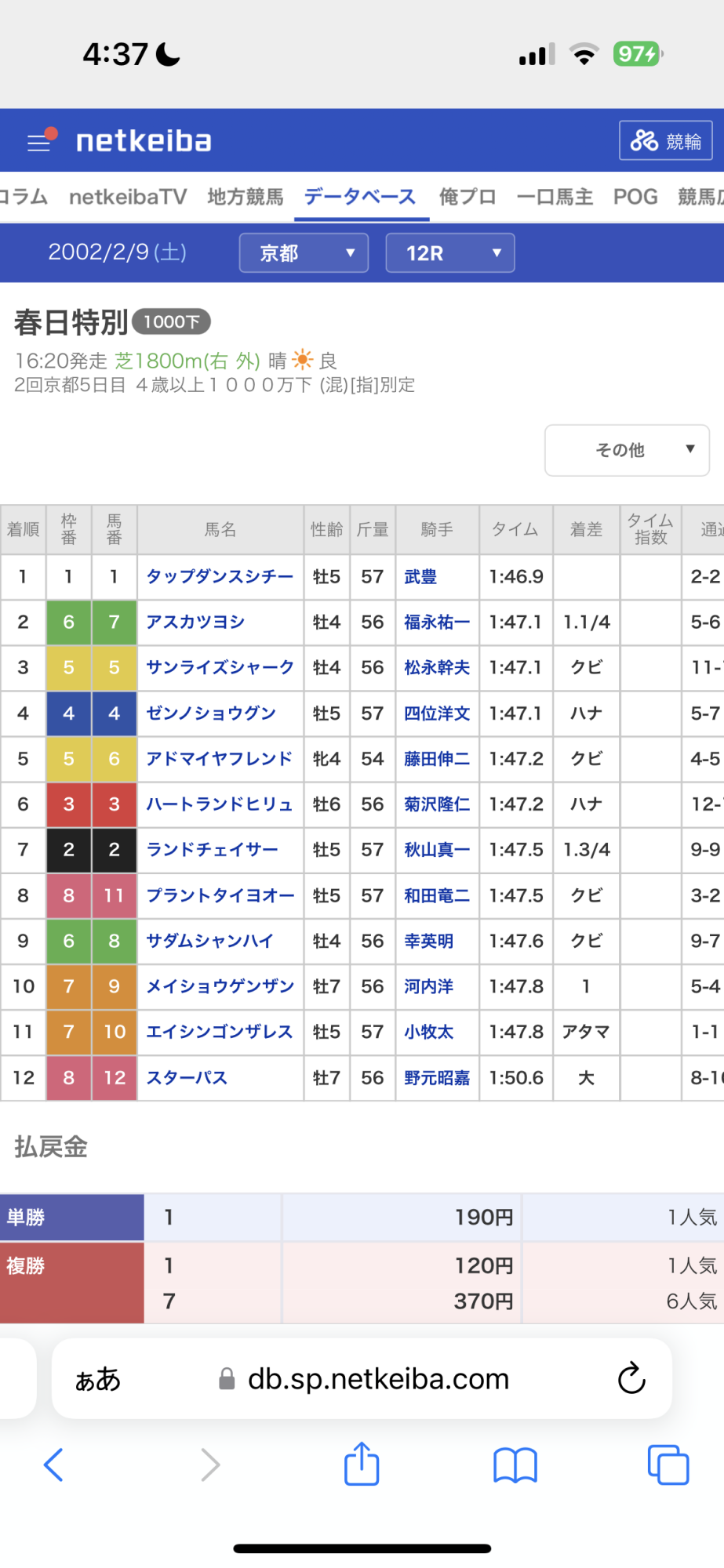Viewport: 724px width, 1568px height.
Task: Open horse タップダンスシチー link
Action: tap(220, 577)
